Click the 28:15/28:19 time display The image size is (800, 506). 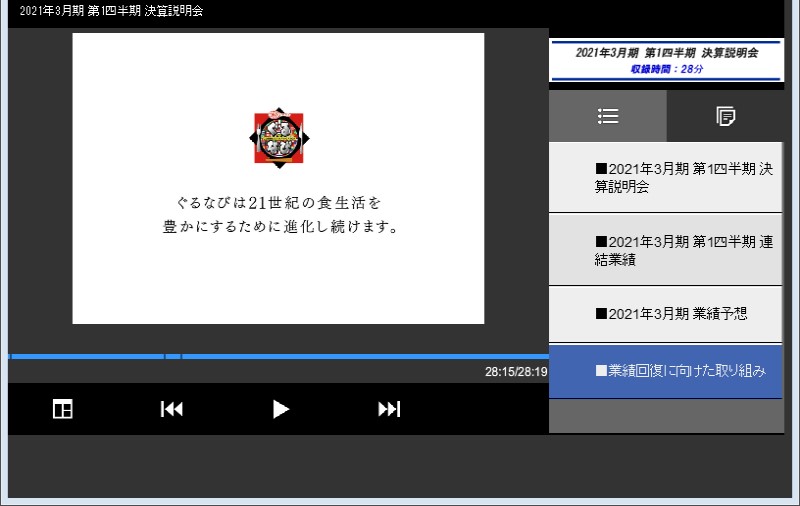click(516, 372)
